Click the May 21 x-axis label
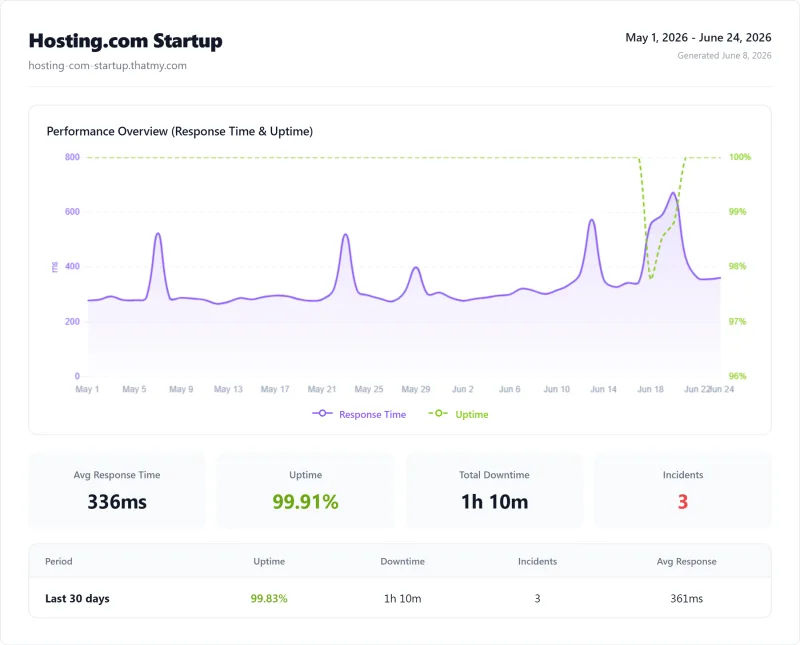800x645 pixels. coord(322,389)
